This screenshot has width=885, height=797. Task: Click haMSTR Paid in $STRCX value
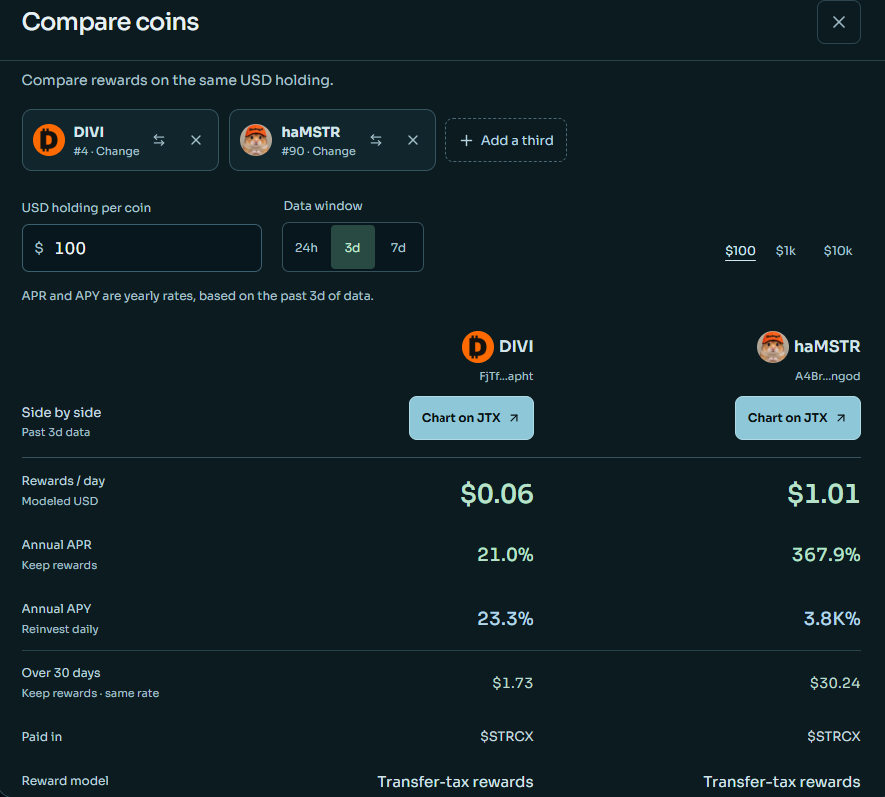click(834, 736)
